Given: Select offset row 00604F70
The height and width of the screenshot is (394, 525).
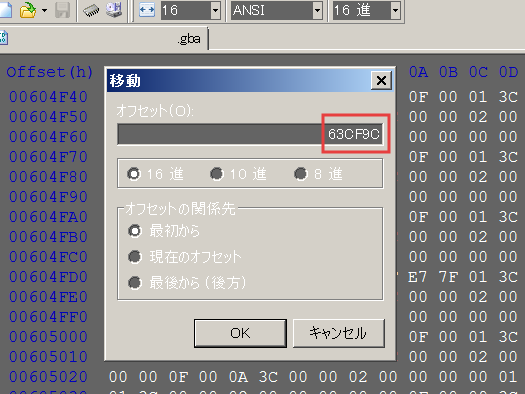Looking at the screenshot, I should tap(48, 157).
